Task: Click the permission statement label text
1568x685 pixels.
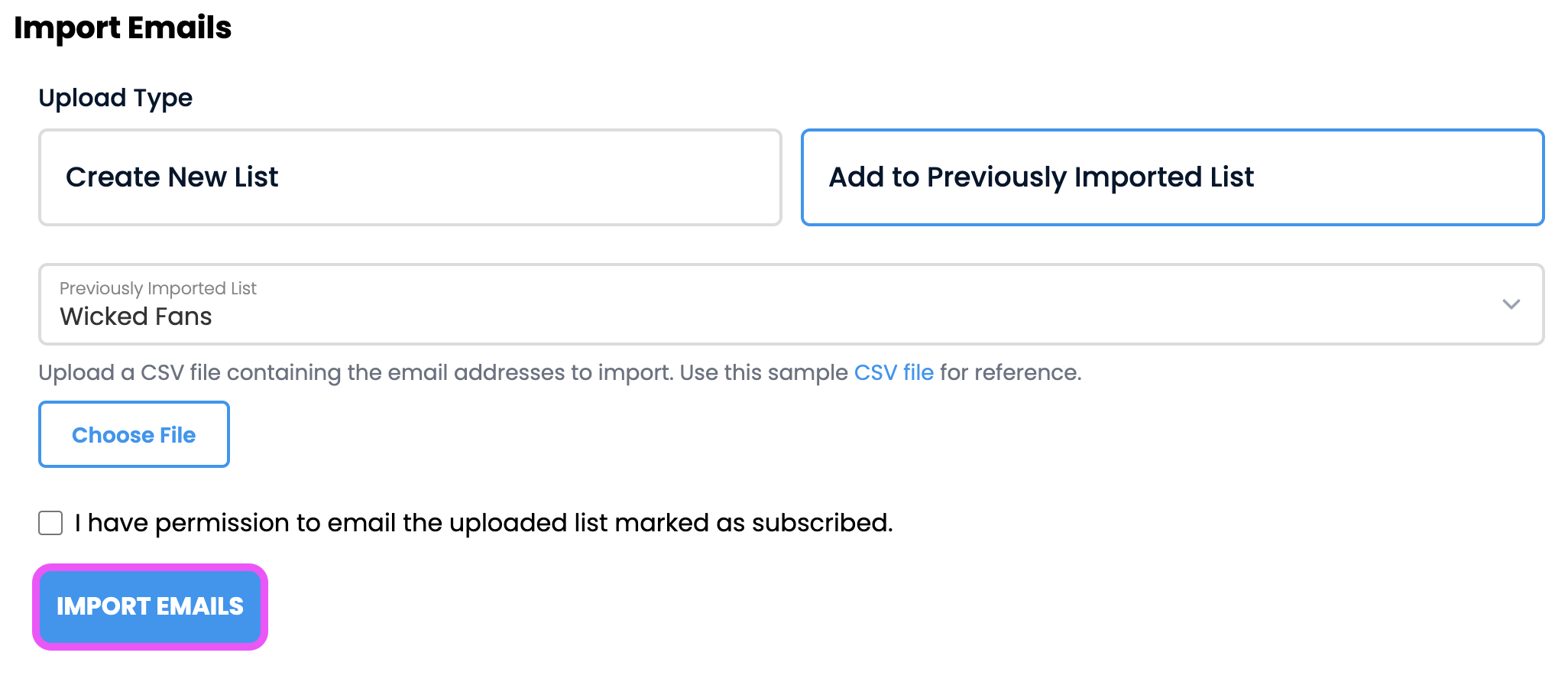Action: click(x=483, y=523)
